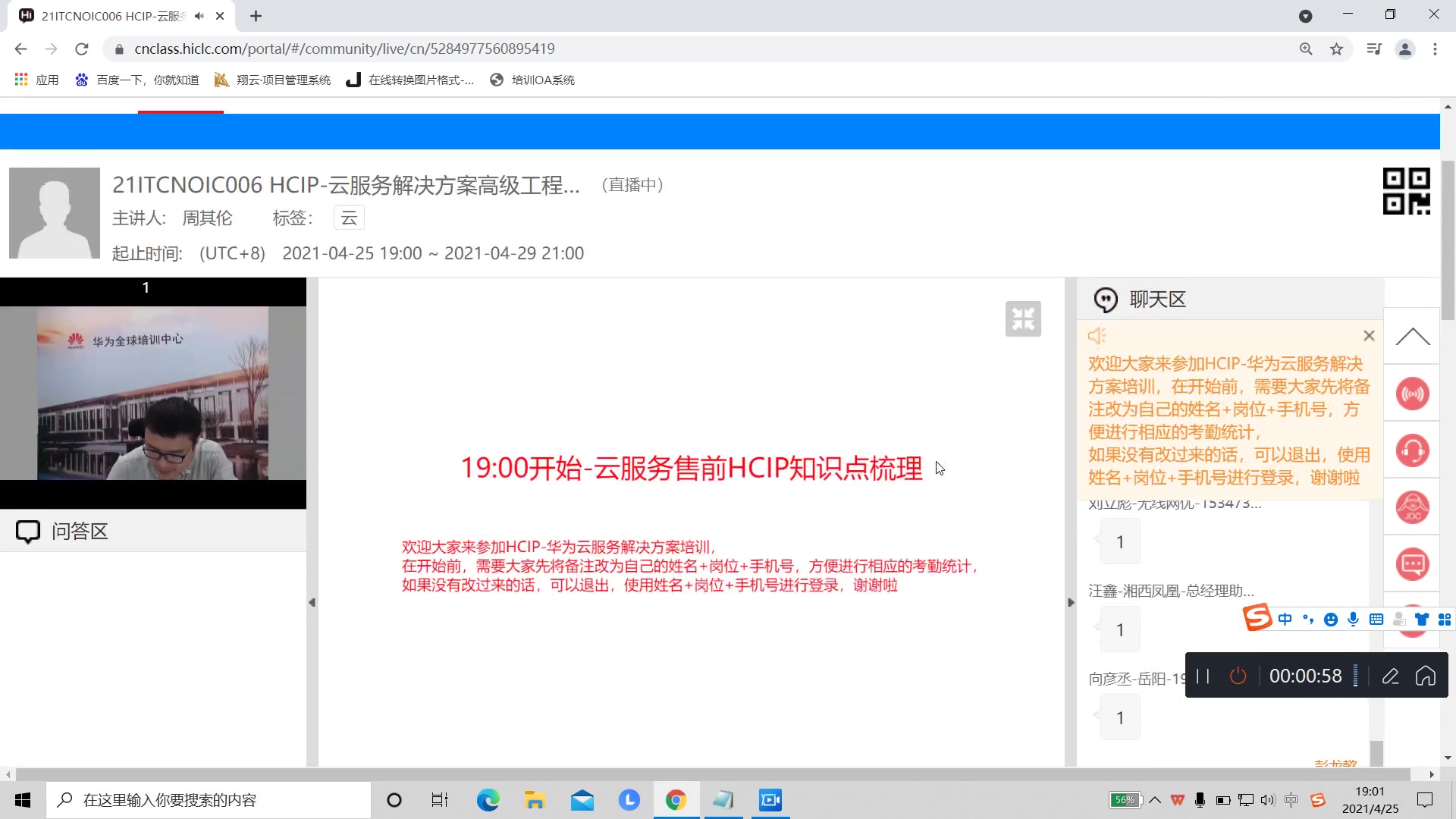Bookmark this page with star

(1336, 49)
